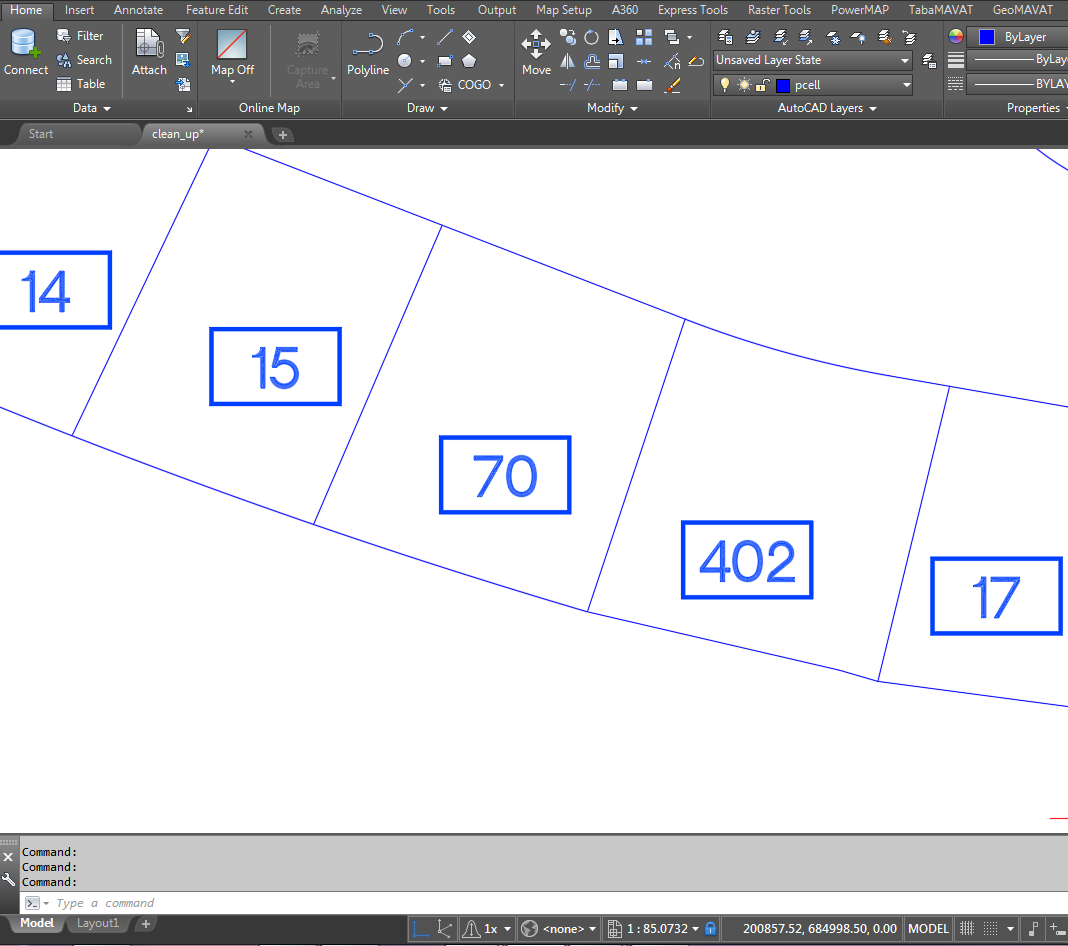Click the ByLayer blue color swatch
The width and height of the screenshot is (1068, 946).
tap(986, 37)
